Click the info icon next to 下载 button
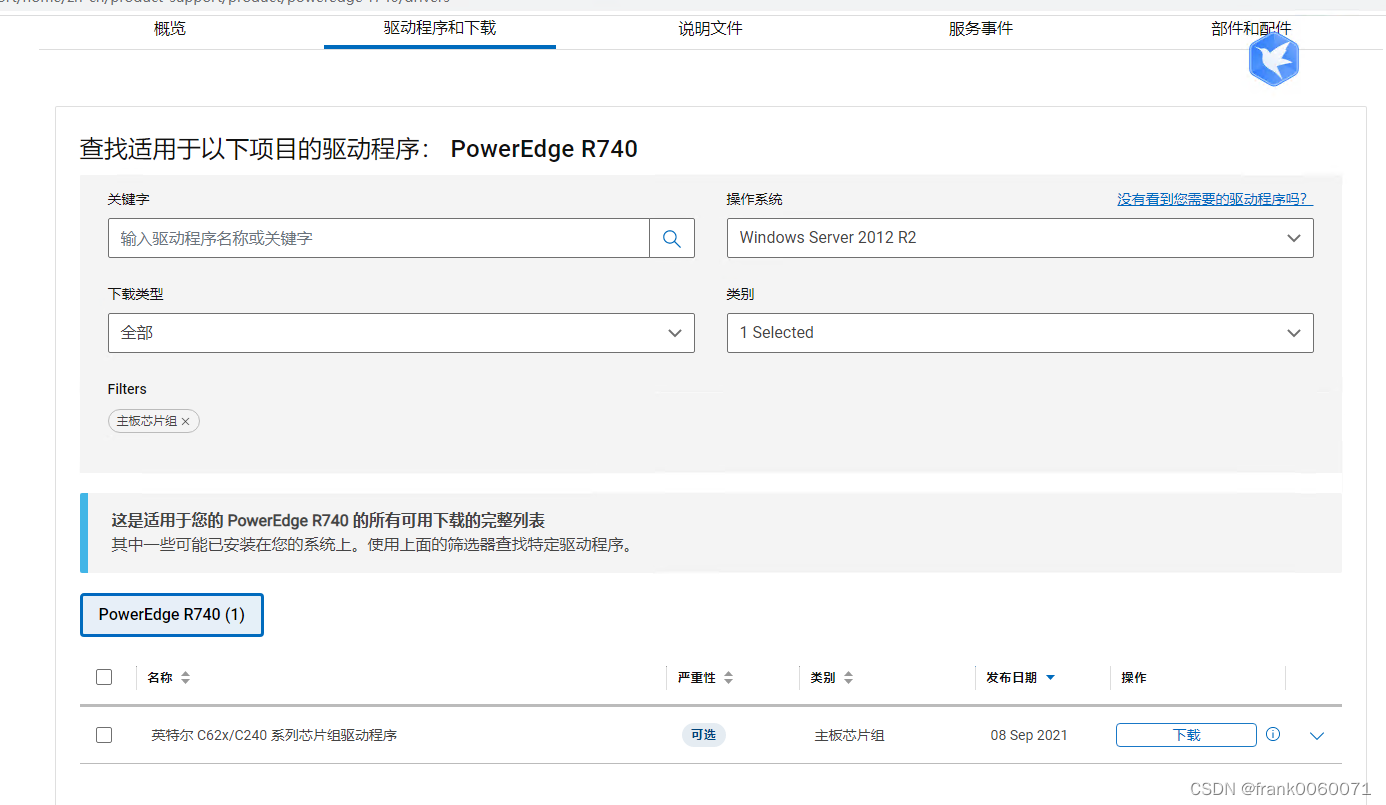Screen dimensions: 1386x805 (x=1273, y=734)
